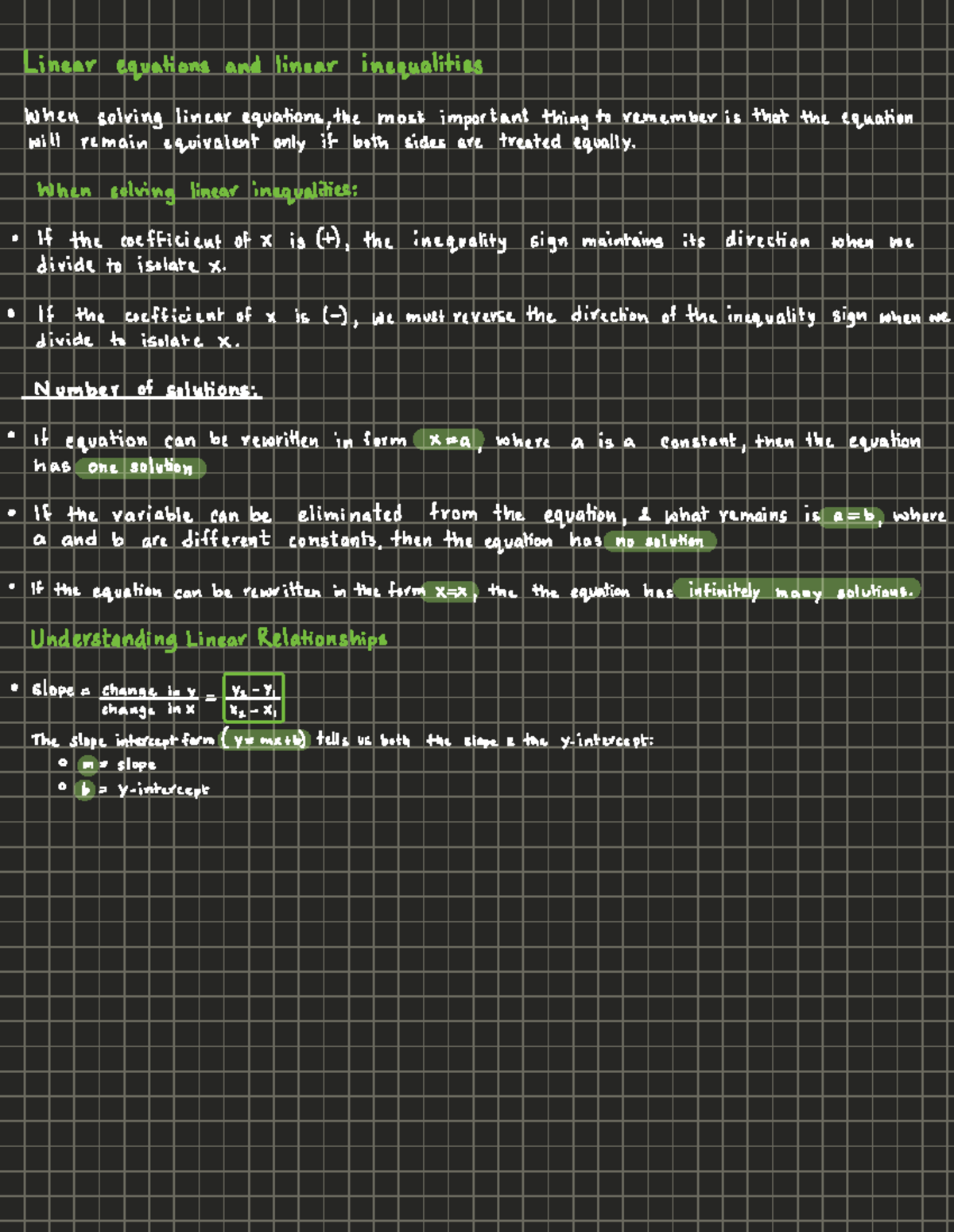This screenshot has width=954, height=1232.
Task: Select the highlighted "x=a" expression
Action: click(x=448, y=440)
